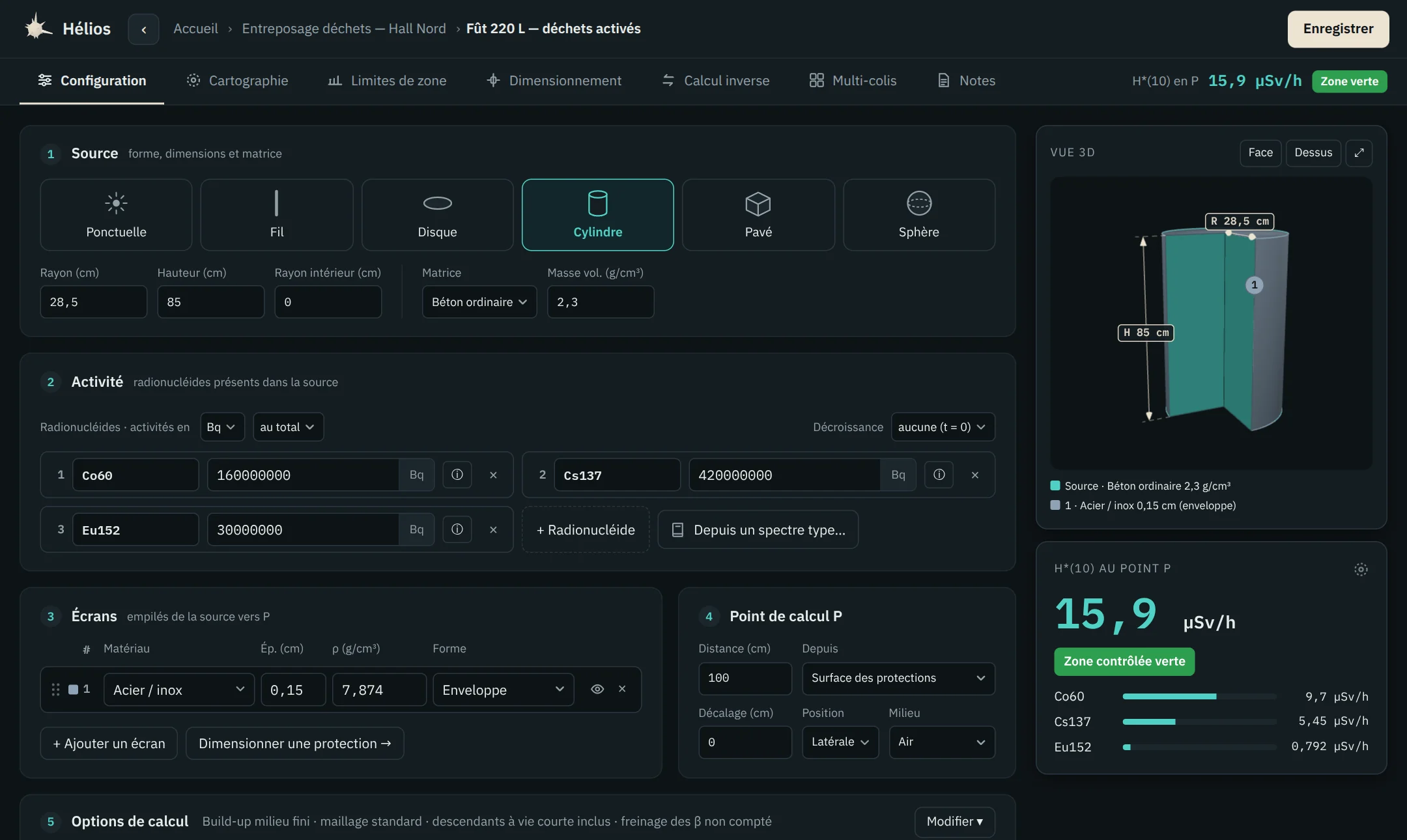Open the Matrice Béton ordinaire dropdown
This screenshot has width=1407, height=840.
click(x=479, y=302)
